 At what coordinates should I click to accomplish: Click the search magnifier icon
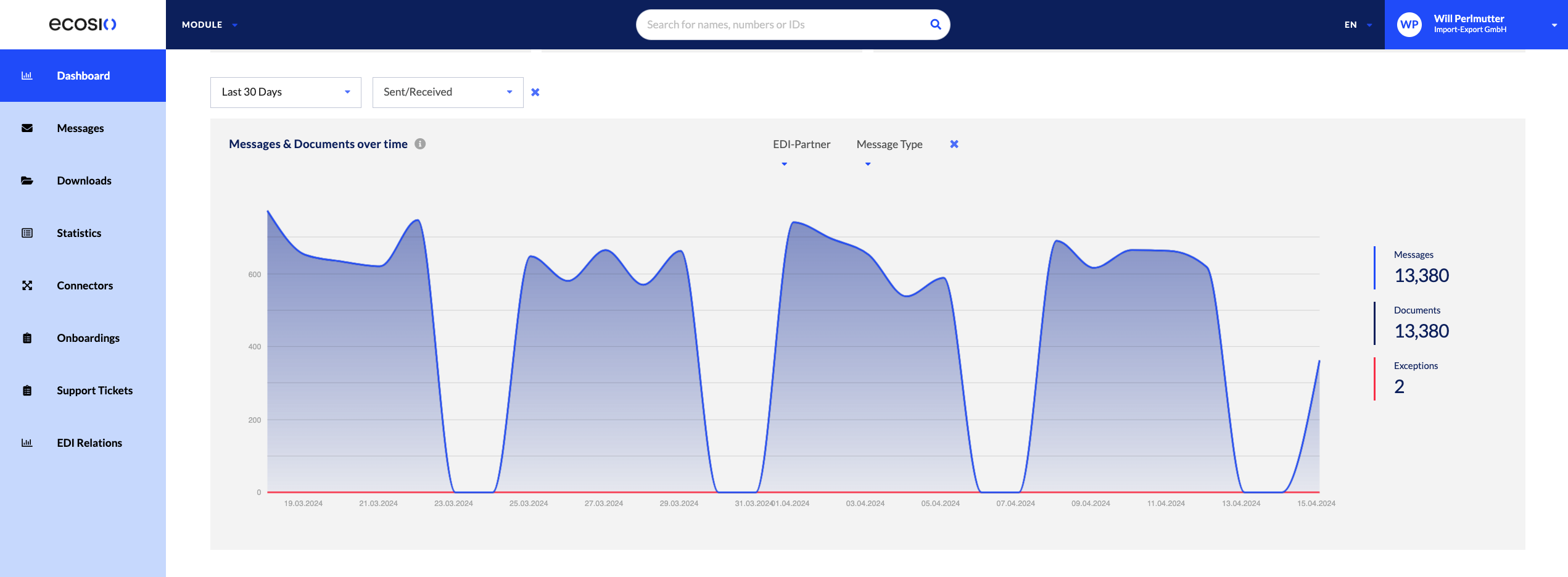pos(935,25)
